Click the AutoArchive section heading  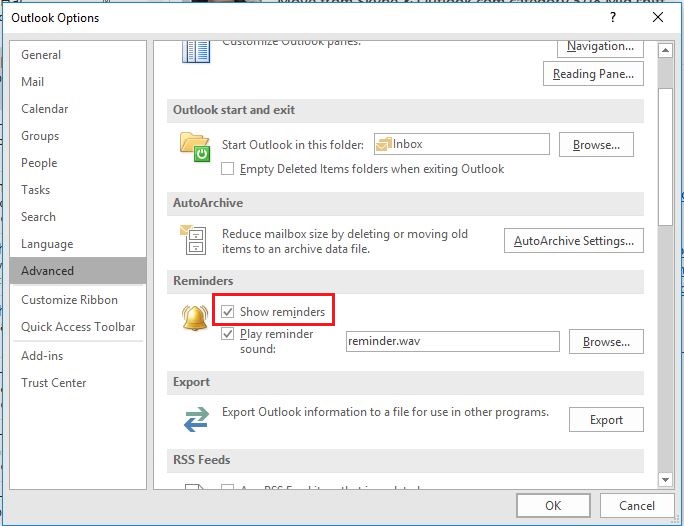(x=208, y=203)
